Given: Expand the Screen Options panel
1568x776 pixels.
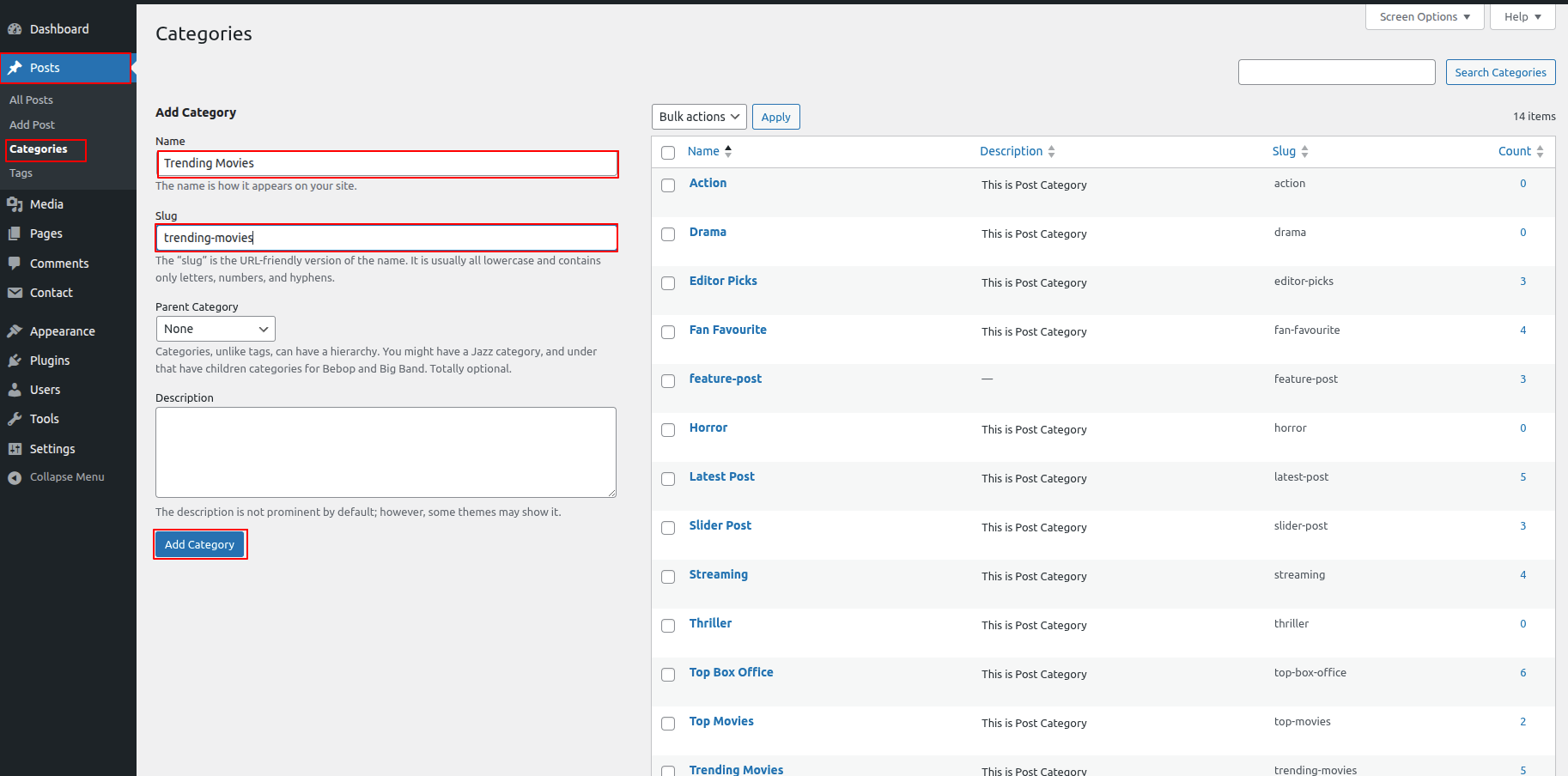Looking at the screenshot, I should [x=1424, y=17].
